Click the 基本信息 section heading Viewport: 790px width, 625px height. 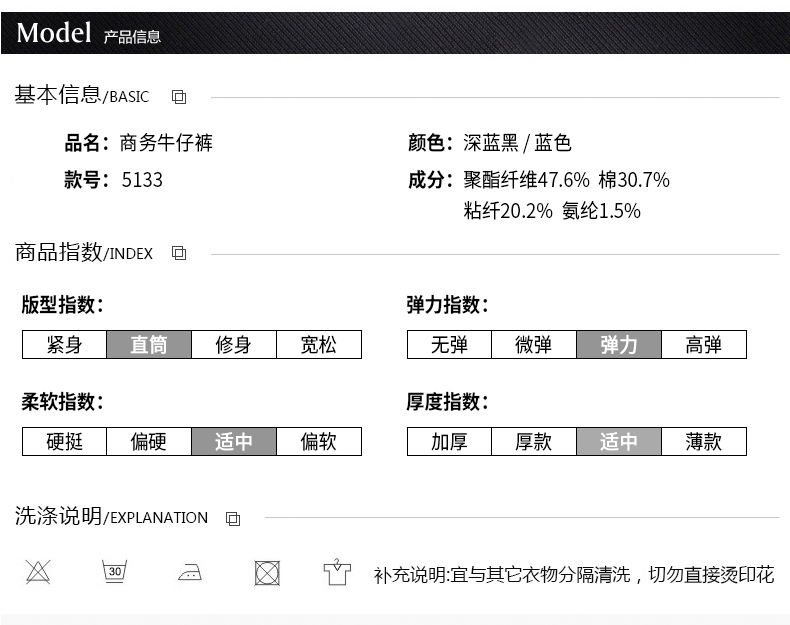tap(58, 95)
